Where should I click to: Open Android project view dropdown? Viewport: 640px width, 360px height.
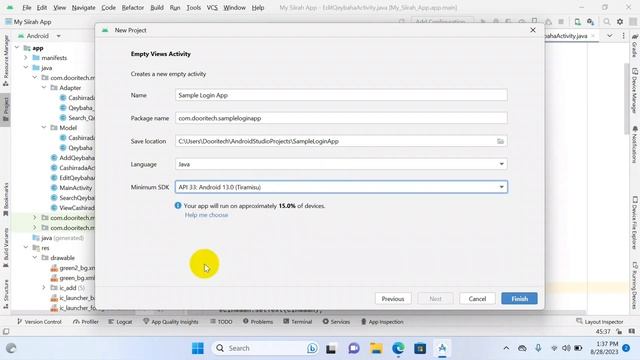(x=39, y=36)
